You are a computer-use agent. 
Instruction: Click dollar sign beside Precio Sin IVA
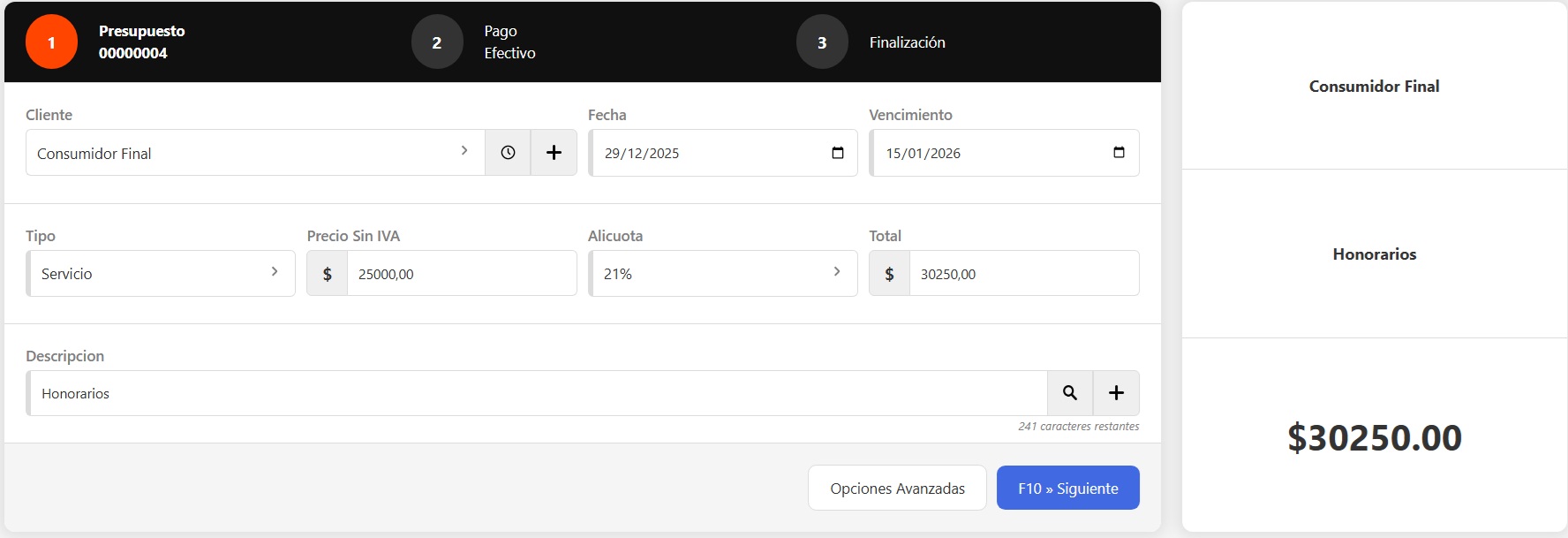[x=328, y=274]
